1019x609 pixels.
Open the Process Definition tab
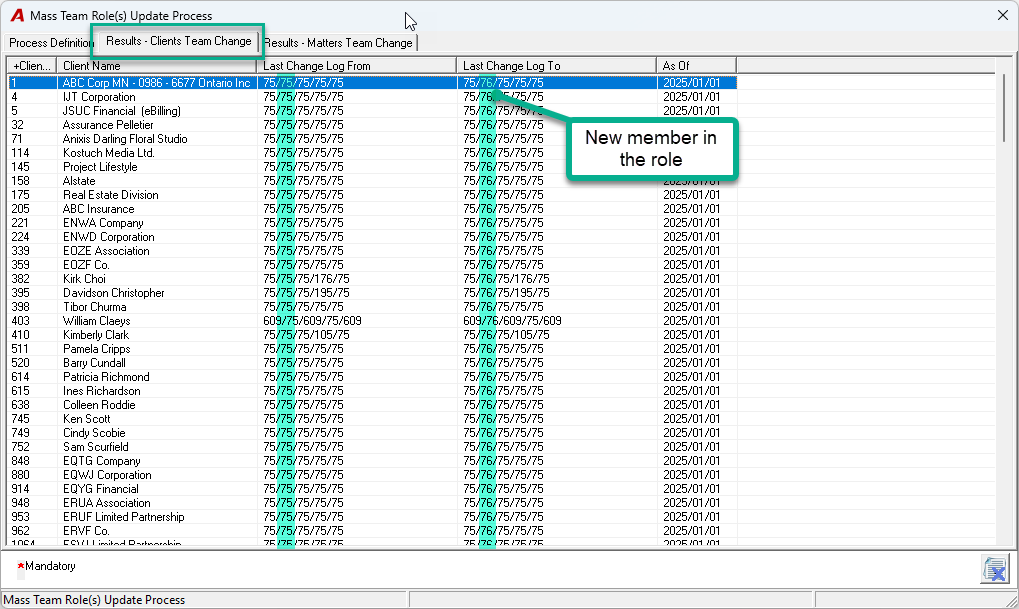pyautogui.click(x=51, y=43)
